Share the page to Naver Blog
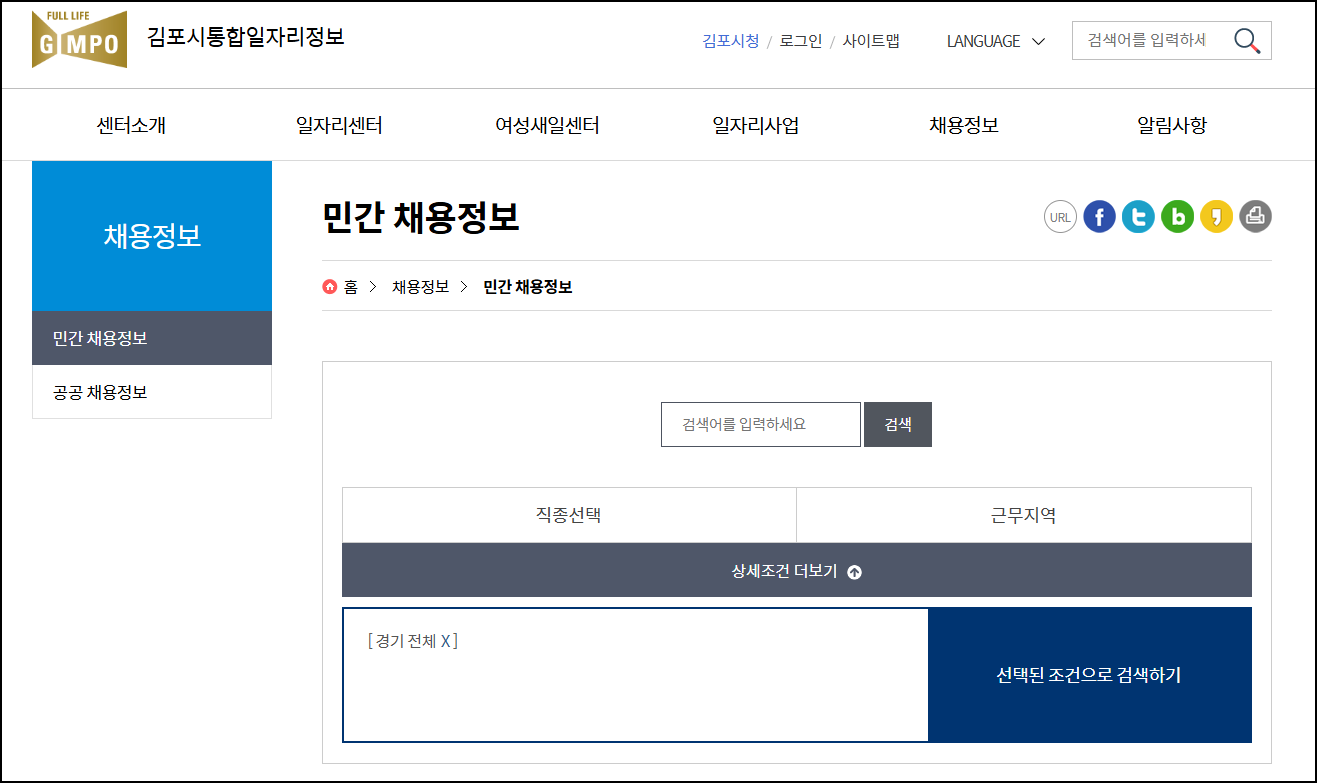This screenshot has width=1317, height=783. click(x=1177, y=216)
